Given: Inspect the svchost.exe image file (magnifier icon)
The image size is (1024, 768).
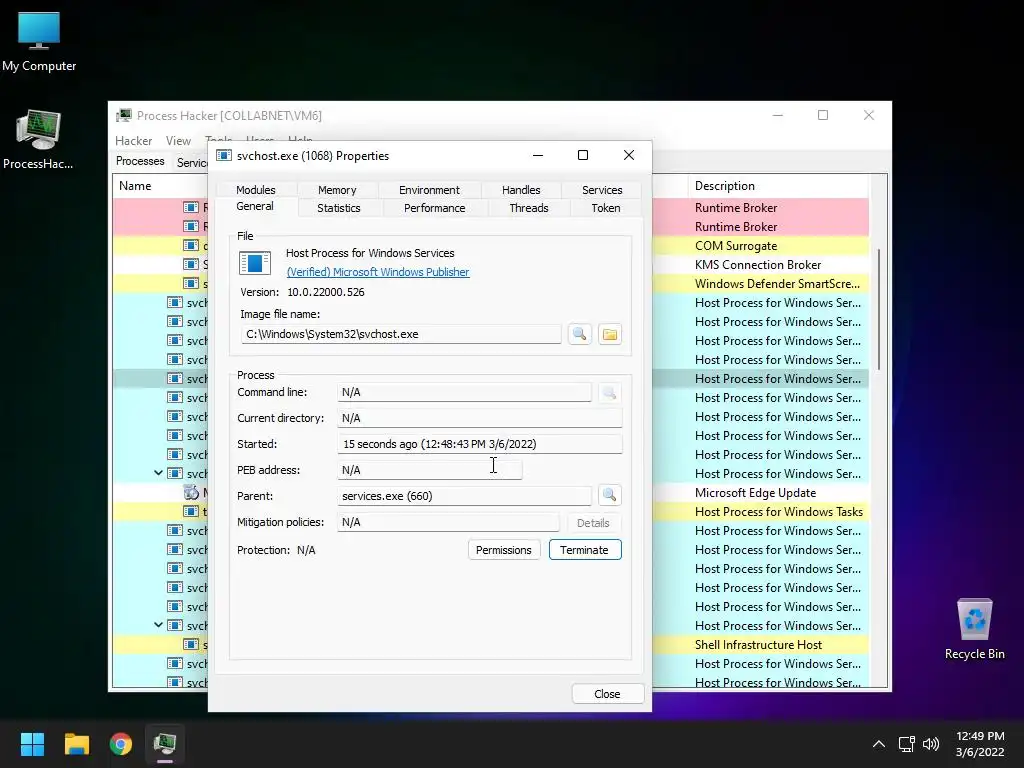Looking at the screenshot, I should [579, 334].
